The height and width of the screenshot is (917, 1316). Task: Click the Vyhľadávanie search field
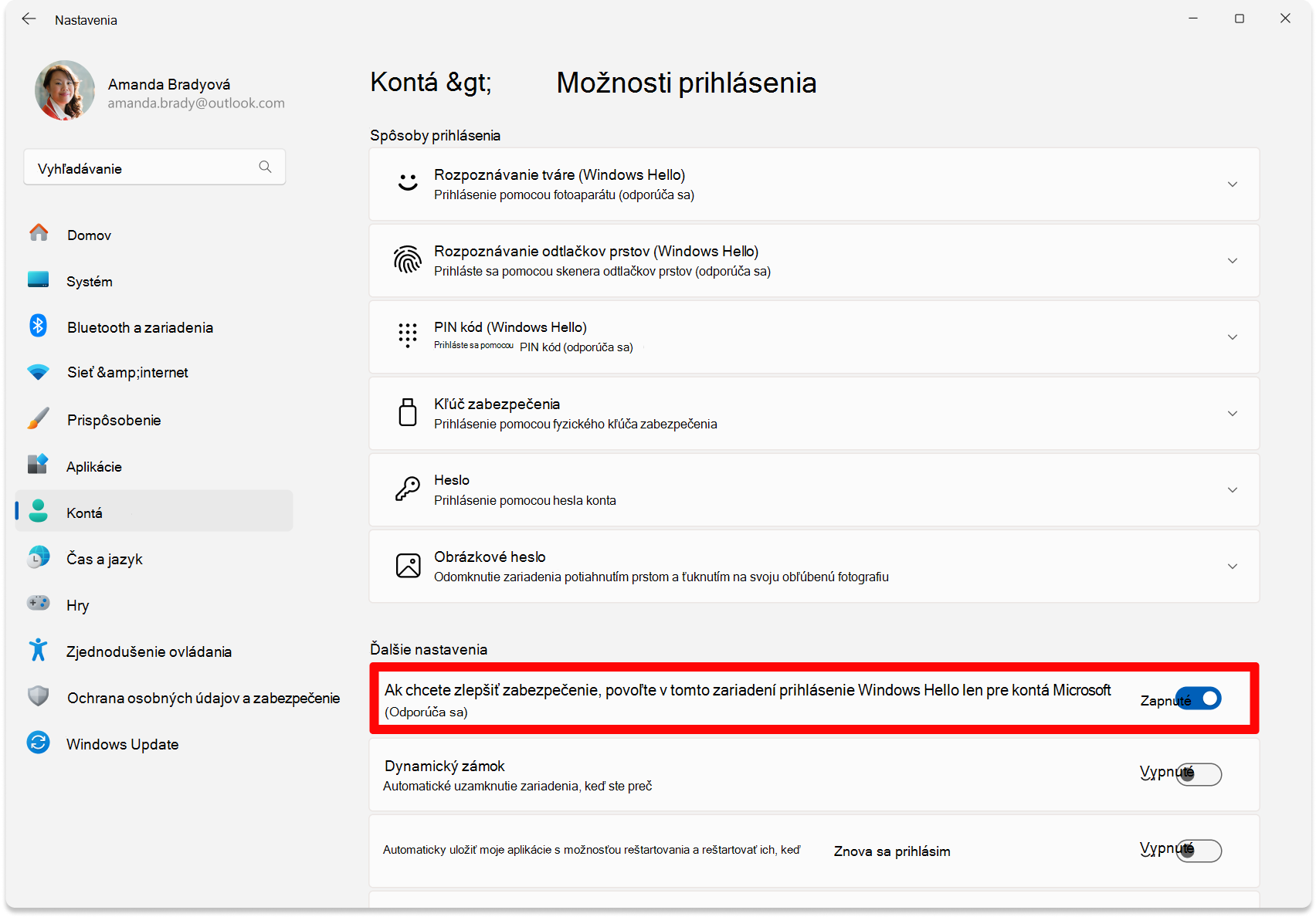point(154,167)
